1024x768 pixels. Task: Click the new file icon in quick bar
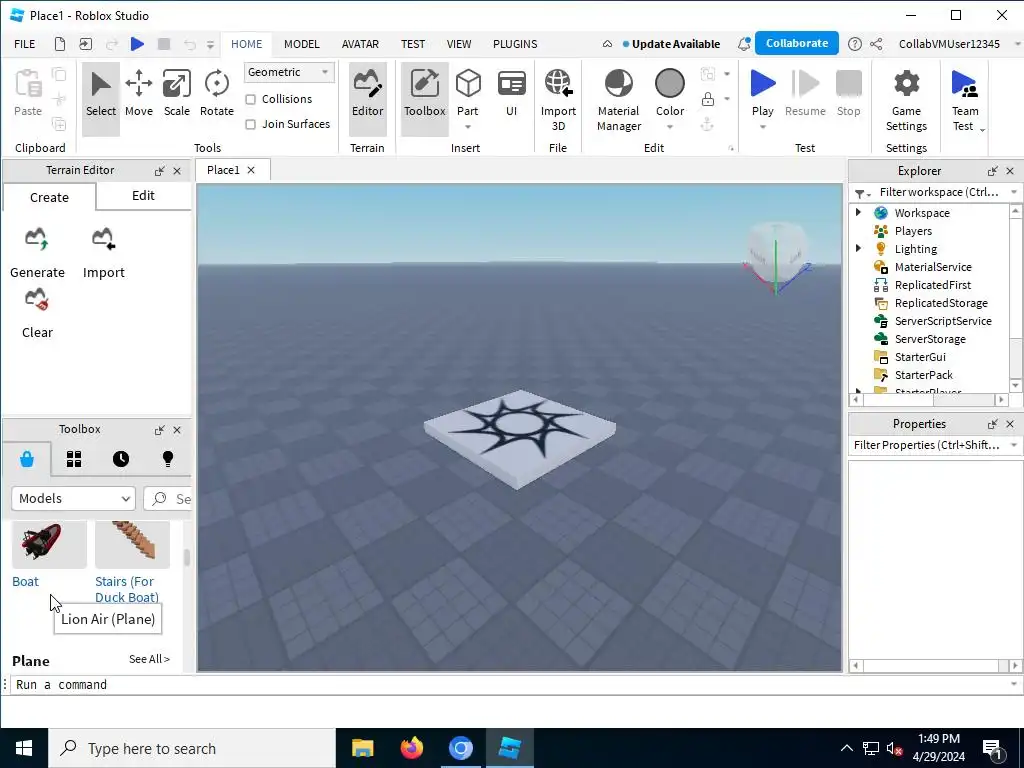(x=59, y=44)
